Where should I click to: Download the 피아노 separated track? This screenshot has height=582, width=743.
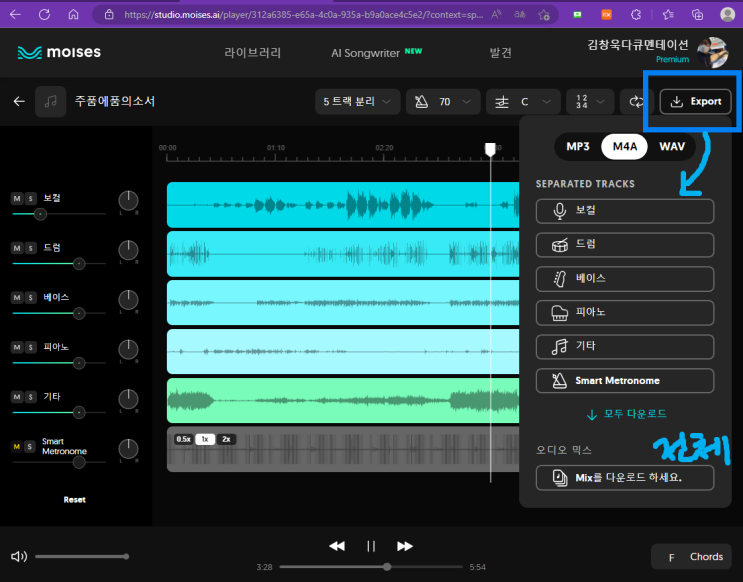[x=625, y=312]
